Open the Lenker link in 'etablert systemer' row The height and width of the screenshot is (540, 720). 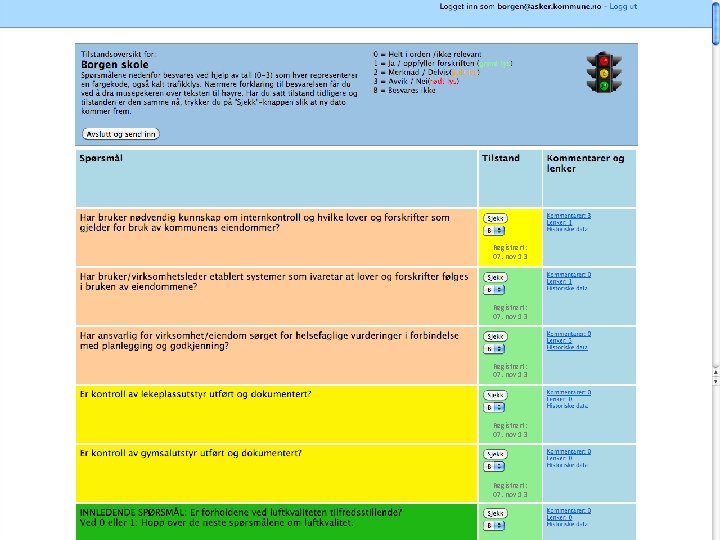pyautogui.click(x=559, y=281)
